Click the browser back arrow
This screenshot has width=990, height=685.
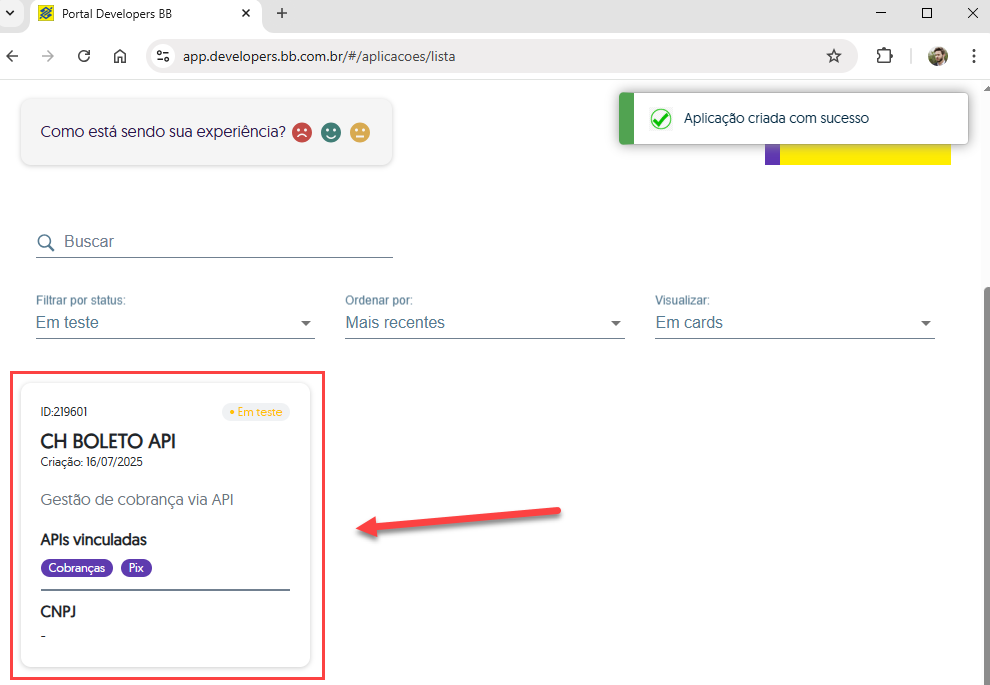tap(13, 56)
